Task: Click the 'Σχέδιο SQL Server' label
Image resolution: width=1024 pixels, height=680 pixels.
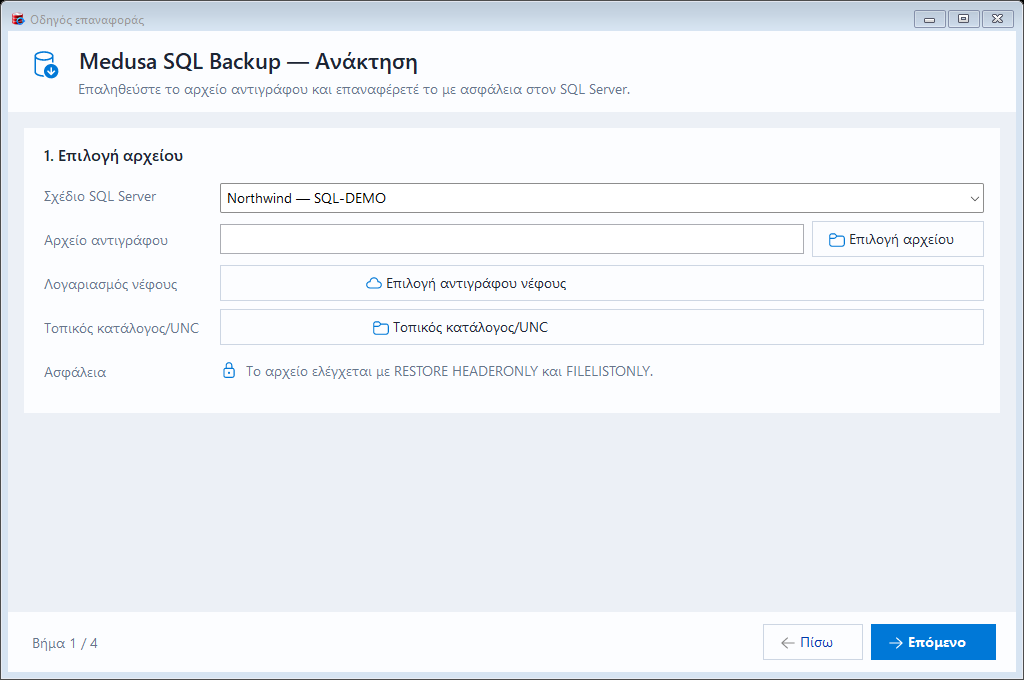Action: tap(100, 197)
